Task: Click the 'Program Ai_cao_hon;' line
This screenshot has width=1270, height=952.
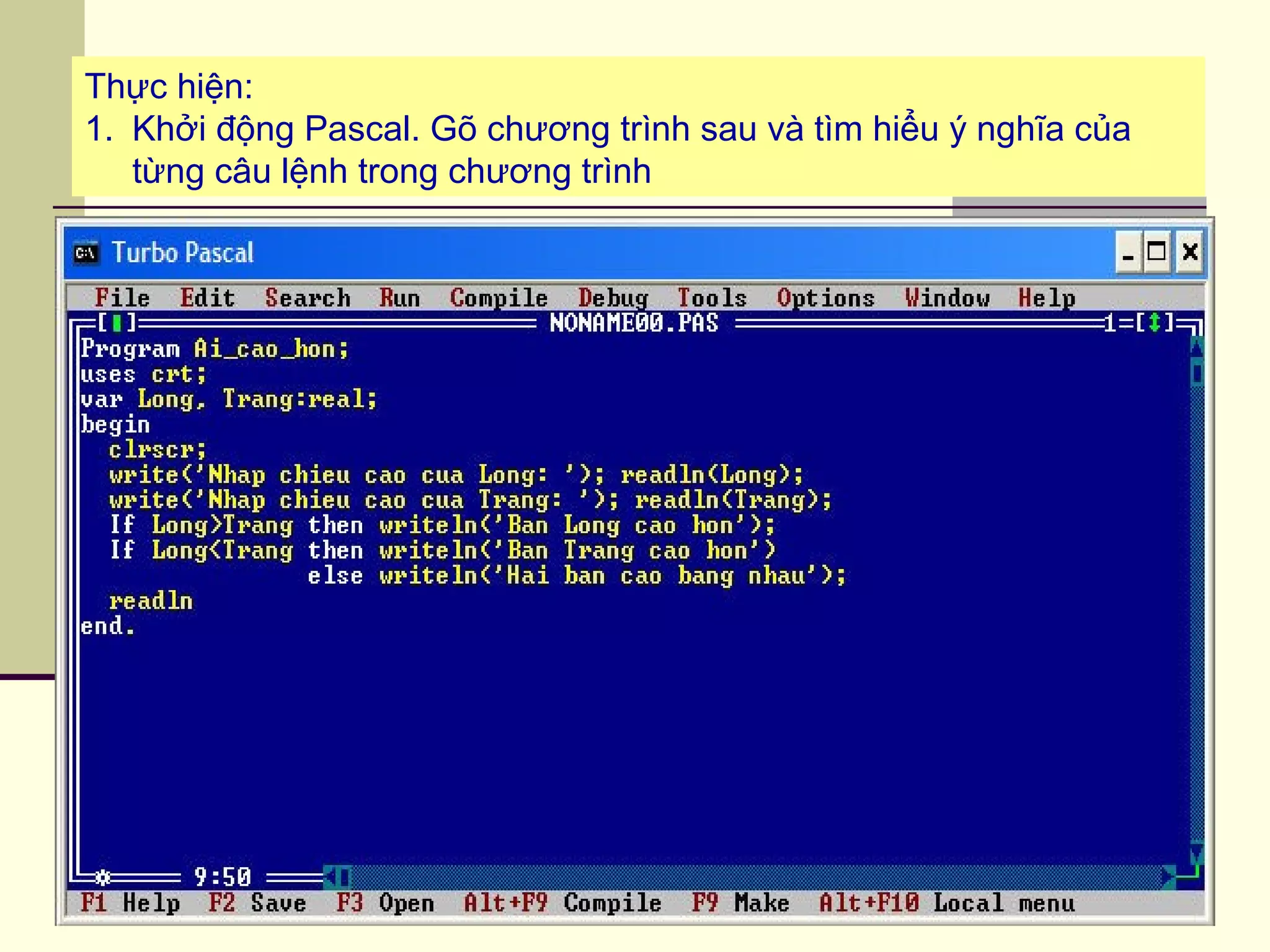Action: (215, 349)
